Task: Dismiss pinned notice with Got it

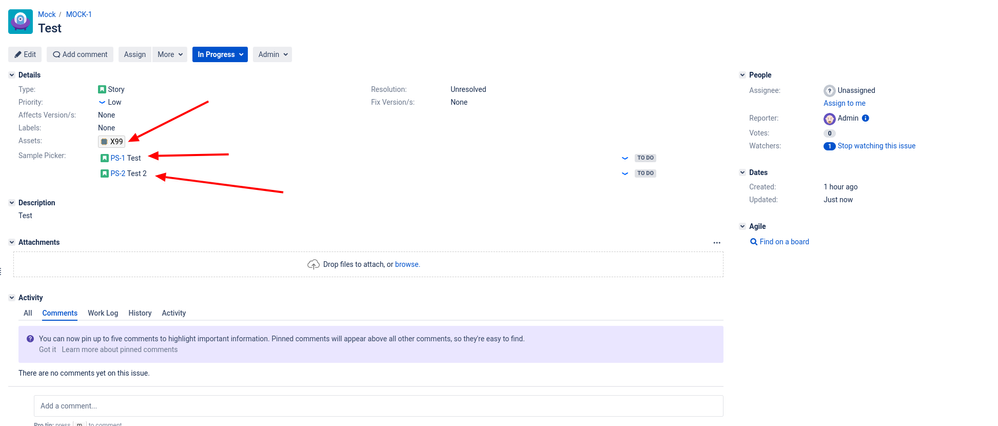Action: (47, 350)
